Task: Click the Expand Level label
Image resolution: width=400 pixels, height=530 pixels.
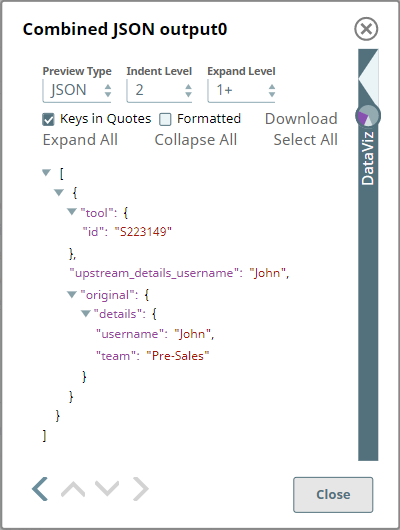Action: click(241, 71)
